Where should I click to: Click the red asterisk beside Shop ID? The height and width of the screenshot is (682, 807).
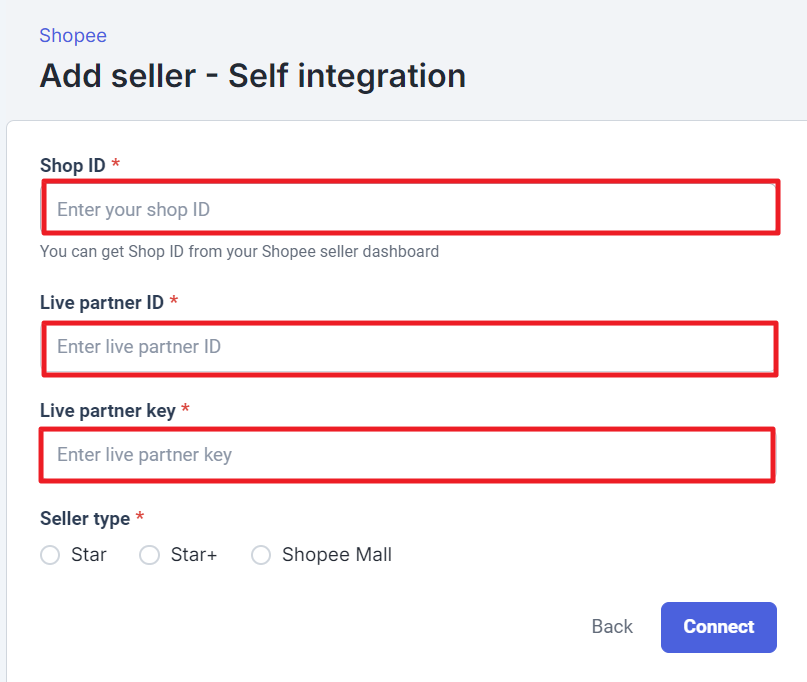click(116, 164)
